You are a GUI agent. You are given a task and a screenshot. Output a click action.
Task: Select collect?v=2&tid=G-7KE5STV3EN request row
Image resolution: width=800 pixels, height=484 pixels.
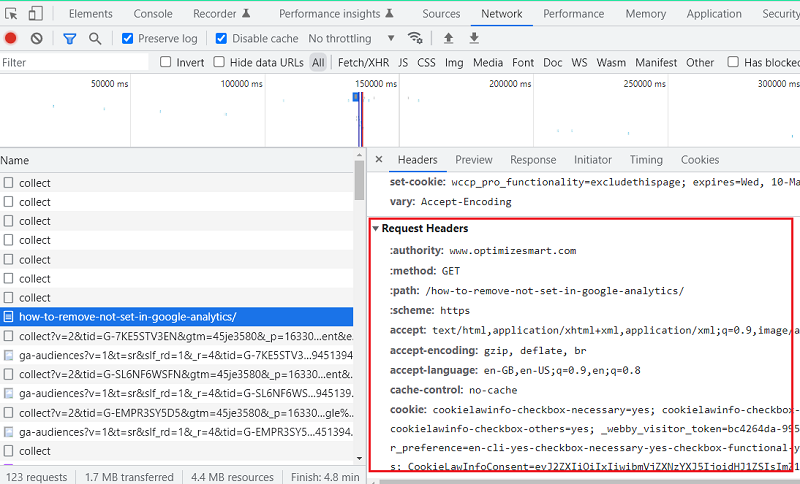[177, 336]
